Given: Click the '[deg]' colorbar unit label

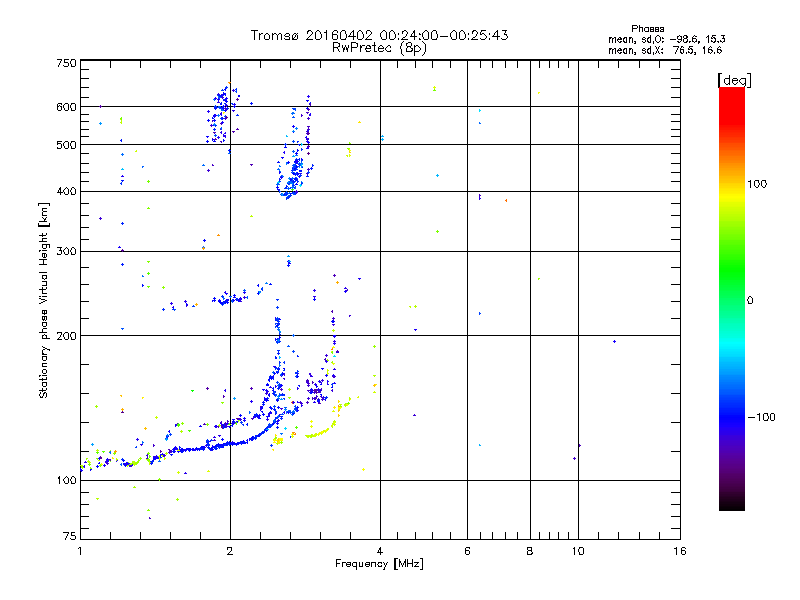Looking at the screenshot, I should pyautogui.click(x=734, y=80).
